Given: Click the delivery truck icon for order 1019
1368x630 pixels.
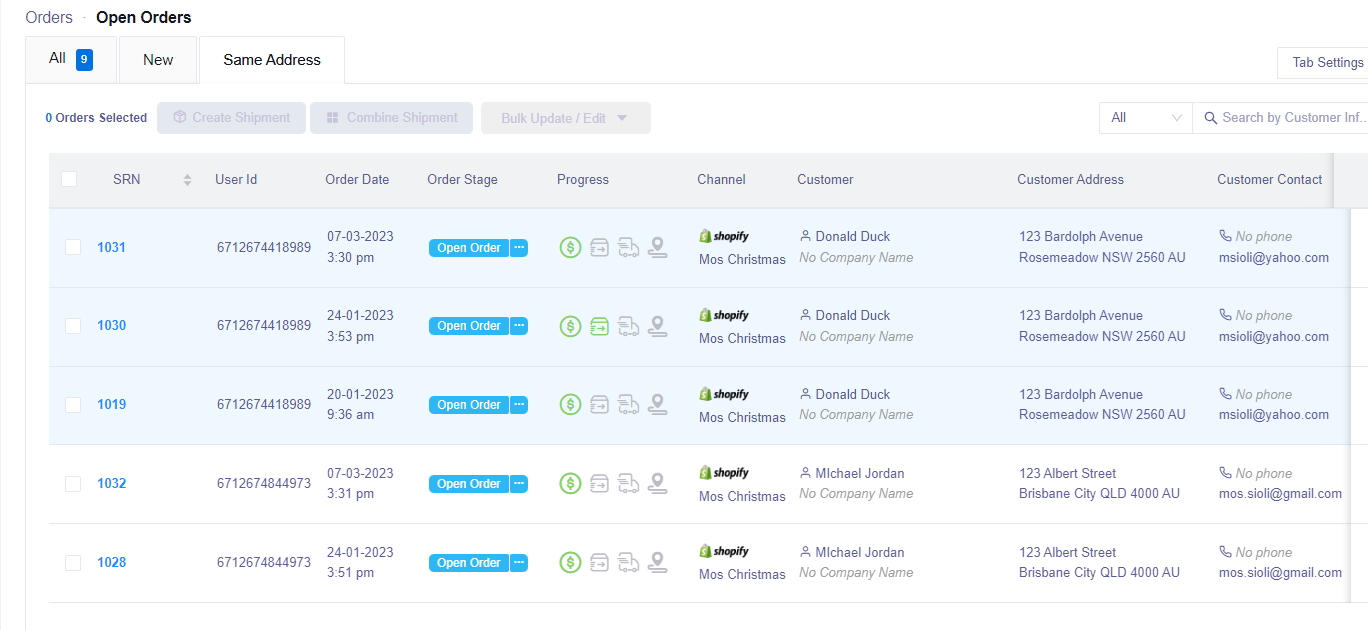Looking at the screenshot, I should [x=628, y=405].
